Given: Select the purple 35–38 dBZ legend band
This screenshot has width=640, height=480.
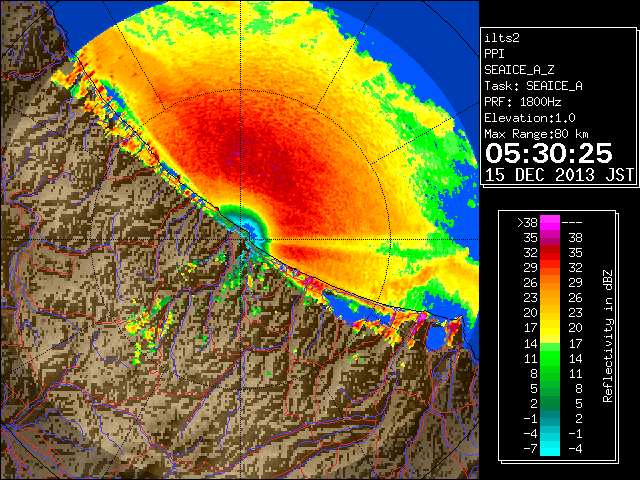Looking at the screenshot, I should click(x=550, y=238).
